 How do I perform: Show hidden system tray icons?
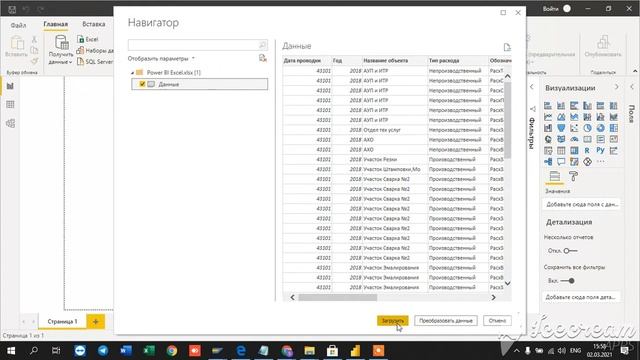click(x=516, y=351)
